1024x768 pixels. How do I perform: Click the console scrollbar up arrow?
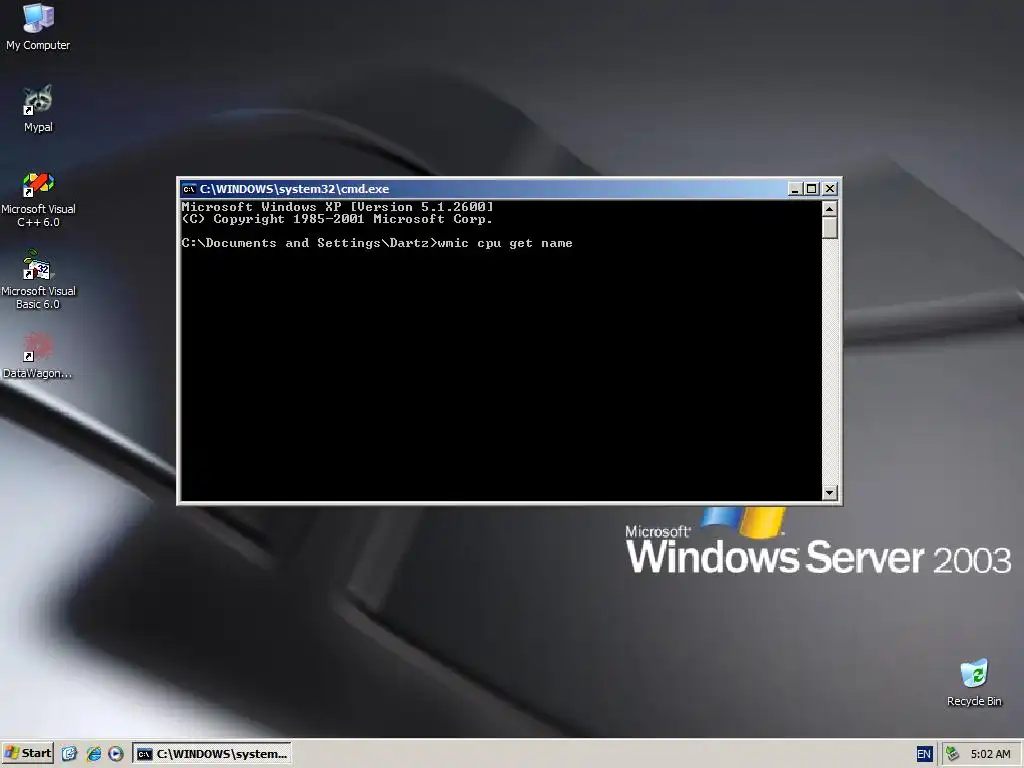pos(829,209)
